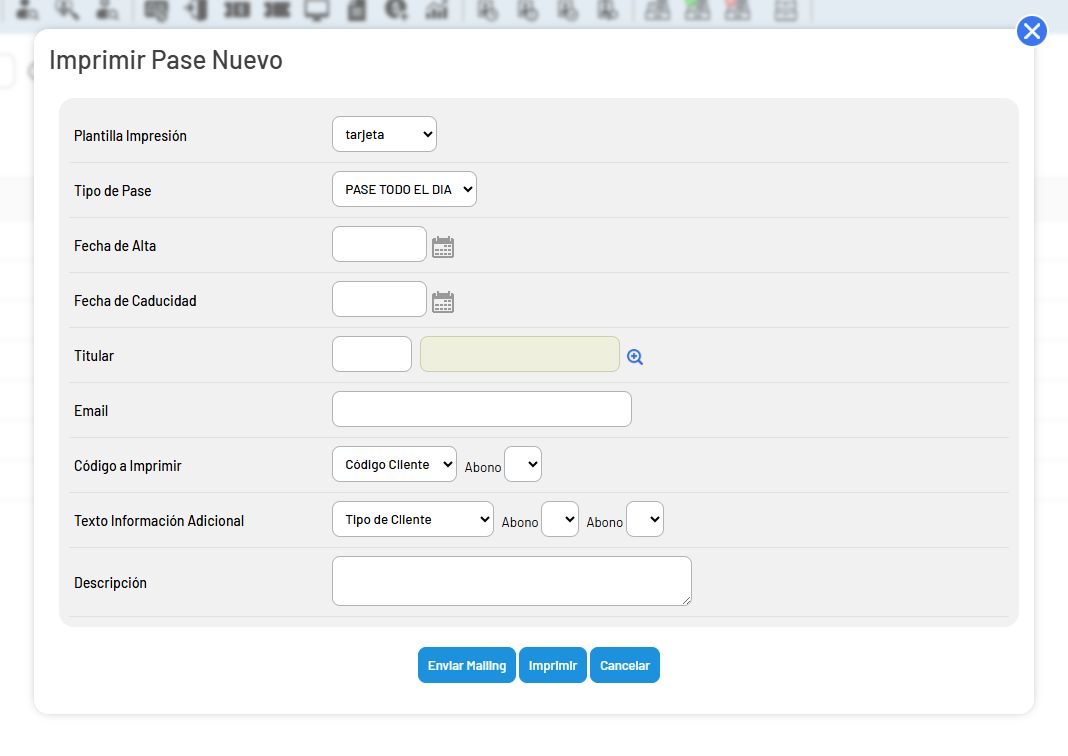Image resolution: width=1068 pixels, height=756 pixels.
Task: Click the Plantilla Impresión label
Action: (130, 136)
